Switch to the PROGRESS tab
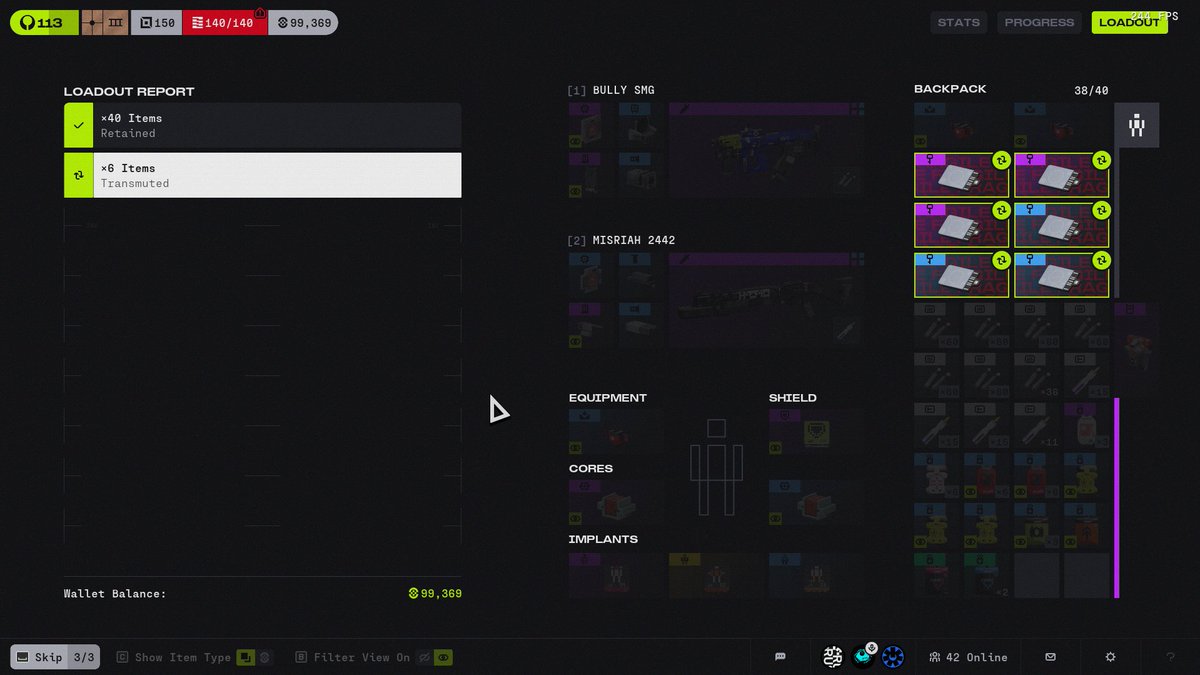The width and height of the screenshot is (1200, 675). (1039, 22)
